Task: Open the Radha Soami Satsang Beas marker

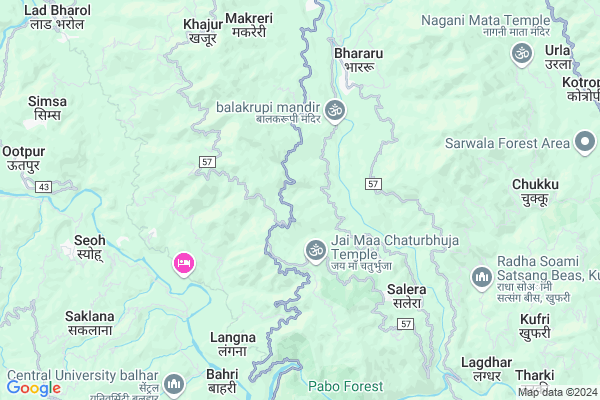Action: (x=481, y=278)
